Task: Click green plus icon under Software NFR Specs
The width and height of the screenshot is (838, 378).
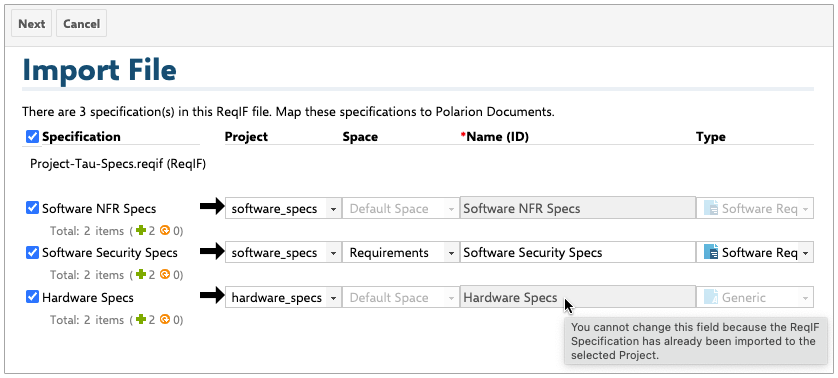Action: [x=141, y=230]
